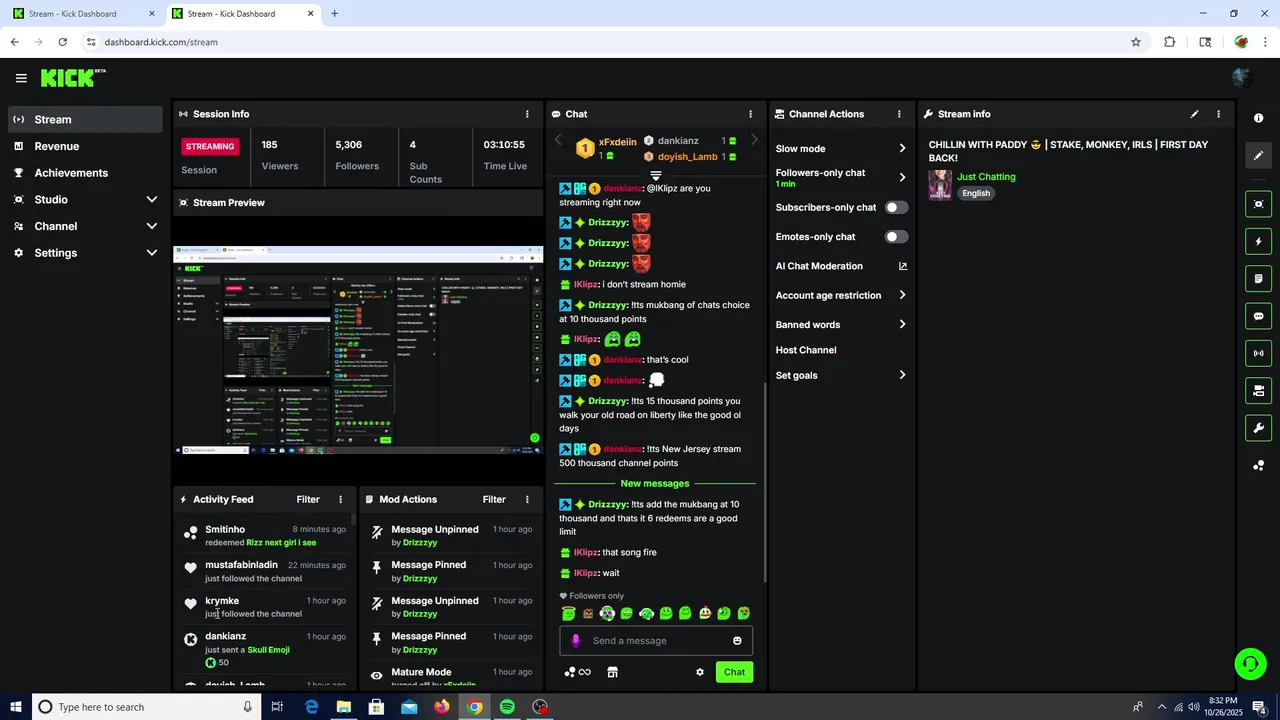
Task: Open the support headset bubble
Action: (1249, 663)
